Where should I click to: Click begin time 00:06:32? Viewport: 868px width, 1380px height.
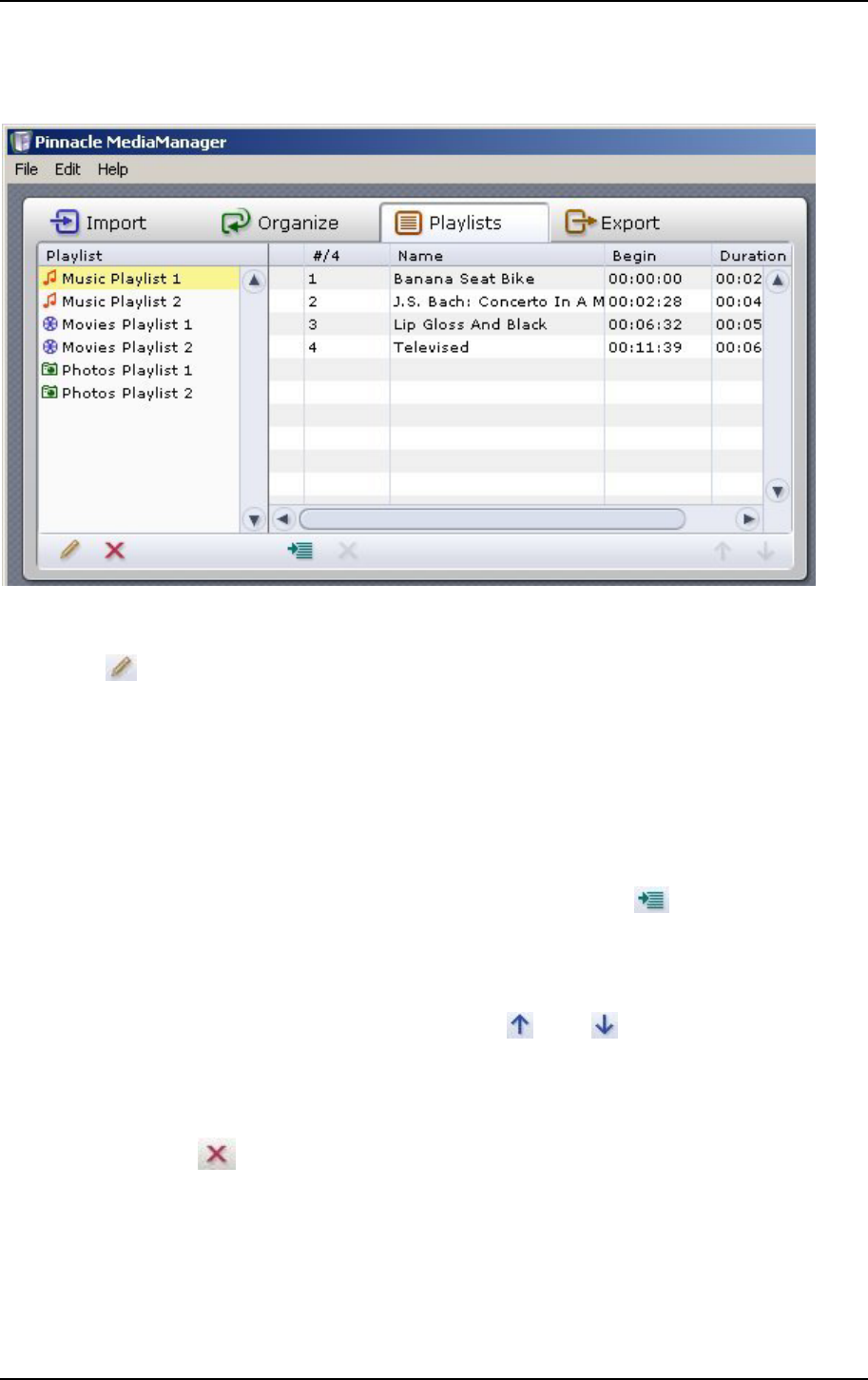point(646,324)
